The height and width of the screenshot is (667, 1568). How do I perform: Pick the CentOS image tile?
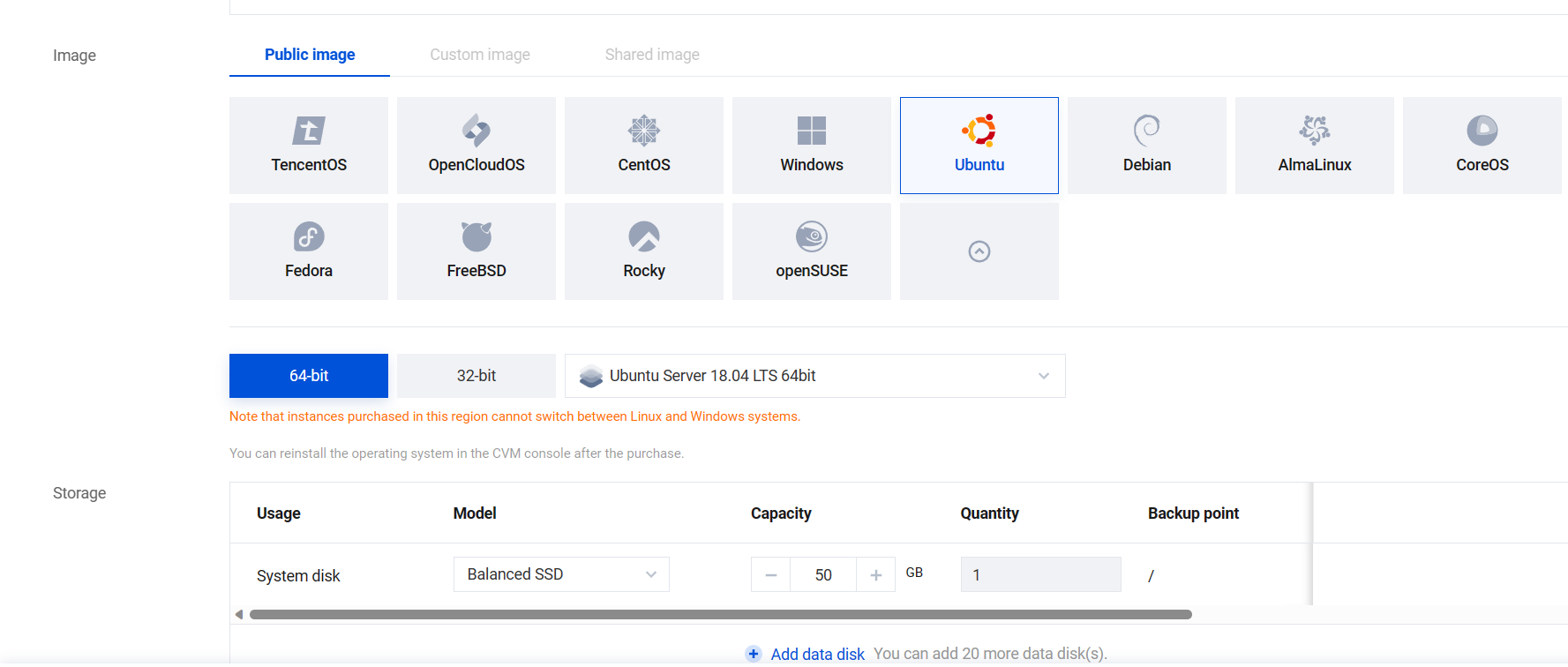[644, 146]
